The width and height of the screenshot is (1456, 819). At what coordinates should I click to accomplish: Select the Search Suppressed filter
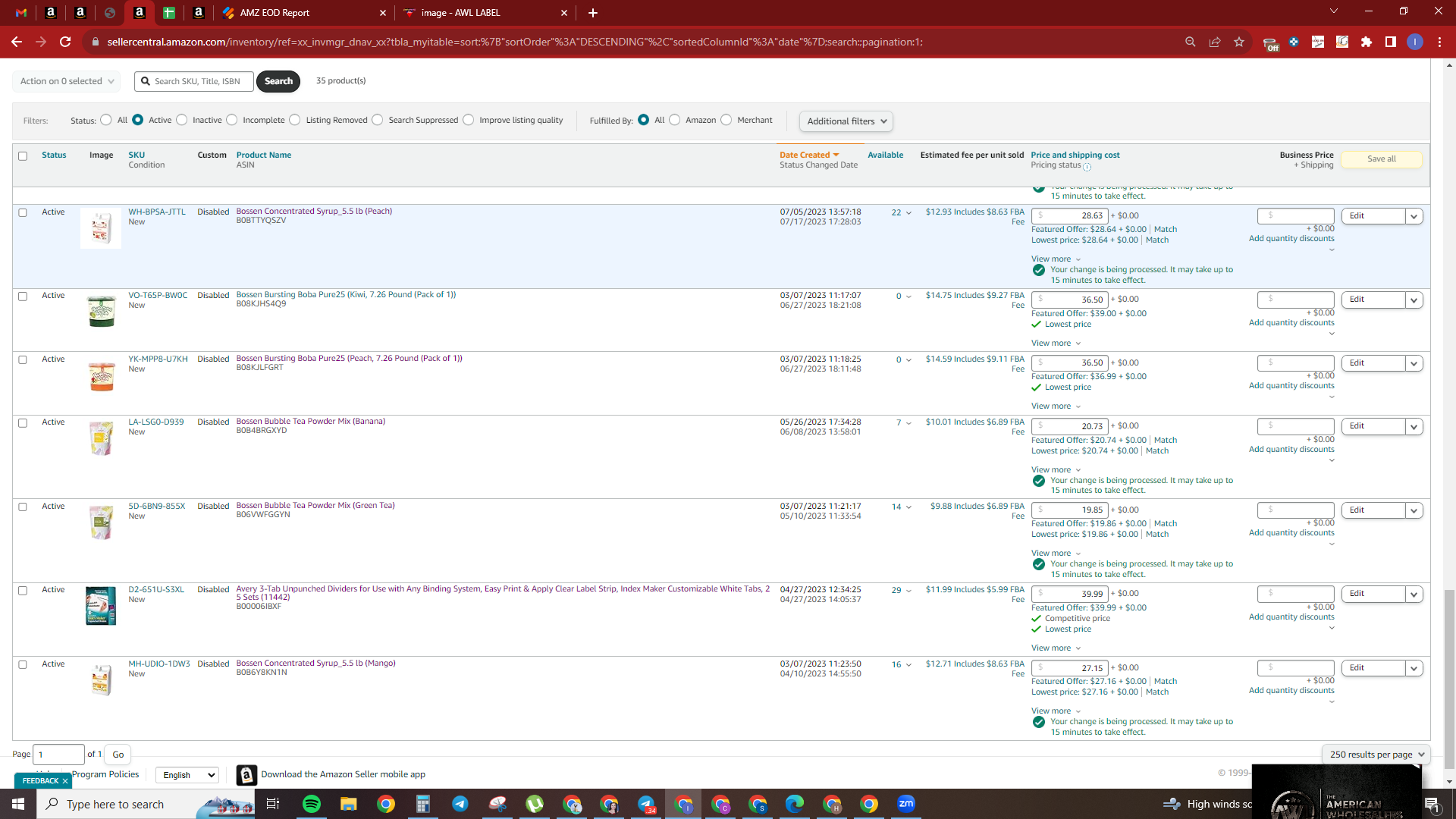tap(378, 120)
